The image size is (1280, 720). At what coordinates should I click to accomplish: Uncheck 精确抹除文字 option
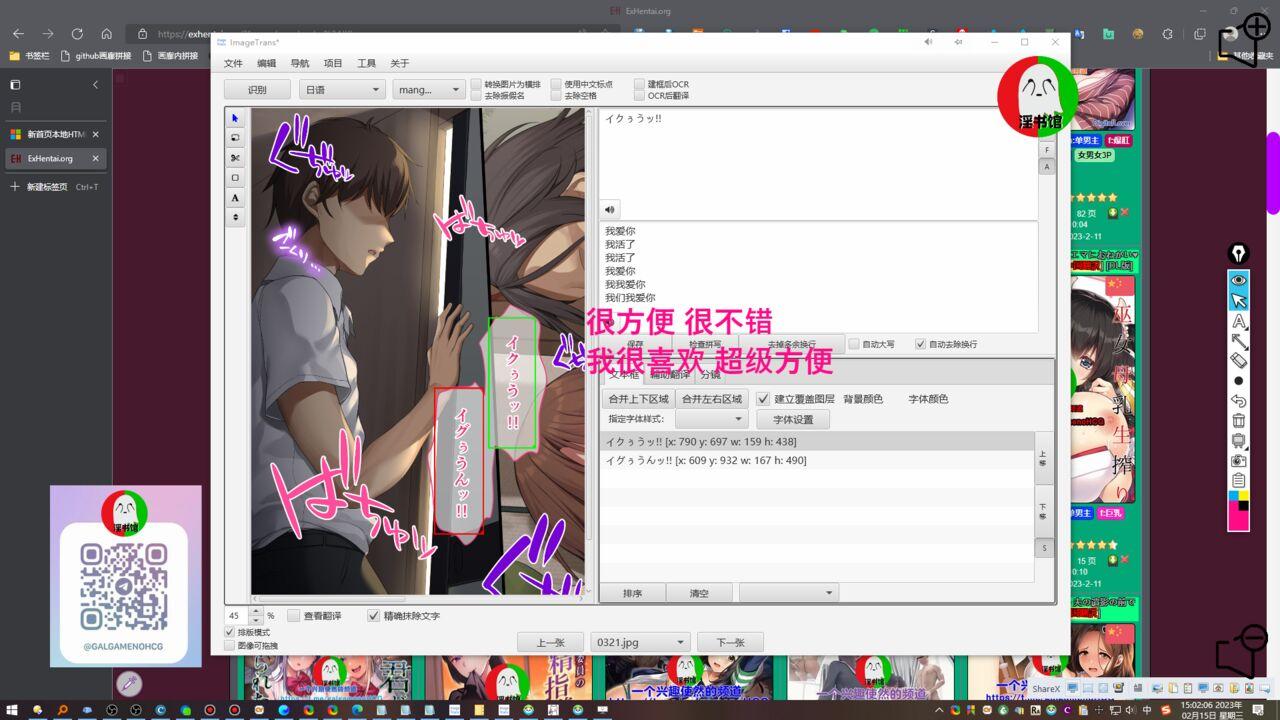[x=374, y=616]
